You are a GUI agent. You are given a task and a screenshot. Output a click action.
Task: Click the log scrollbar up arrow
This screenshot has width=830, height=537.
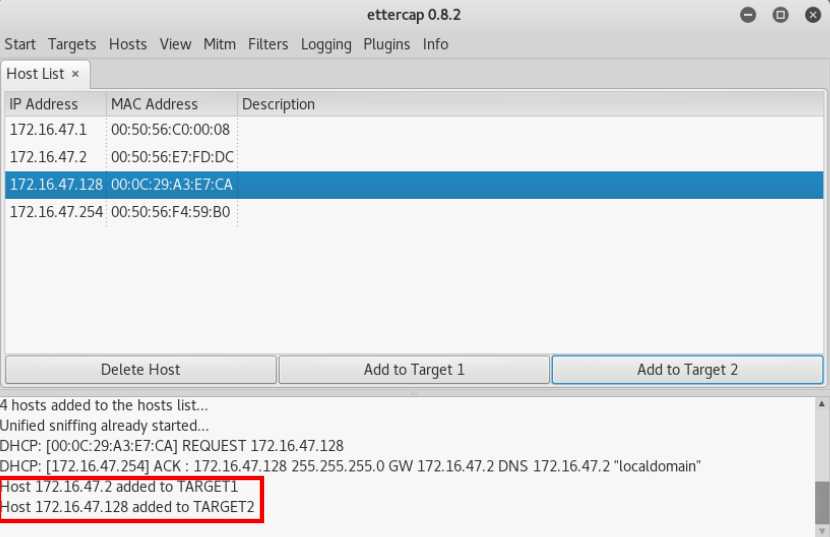click(822, 405)
